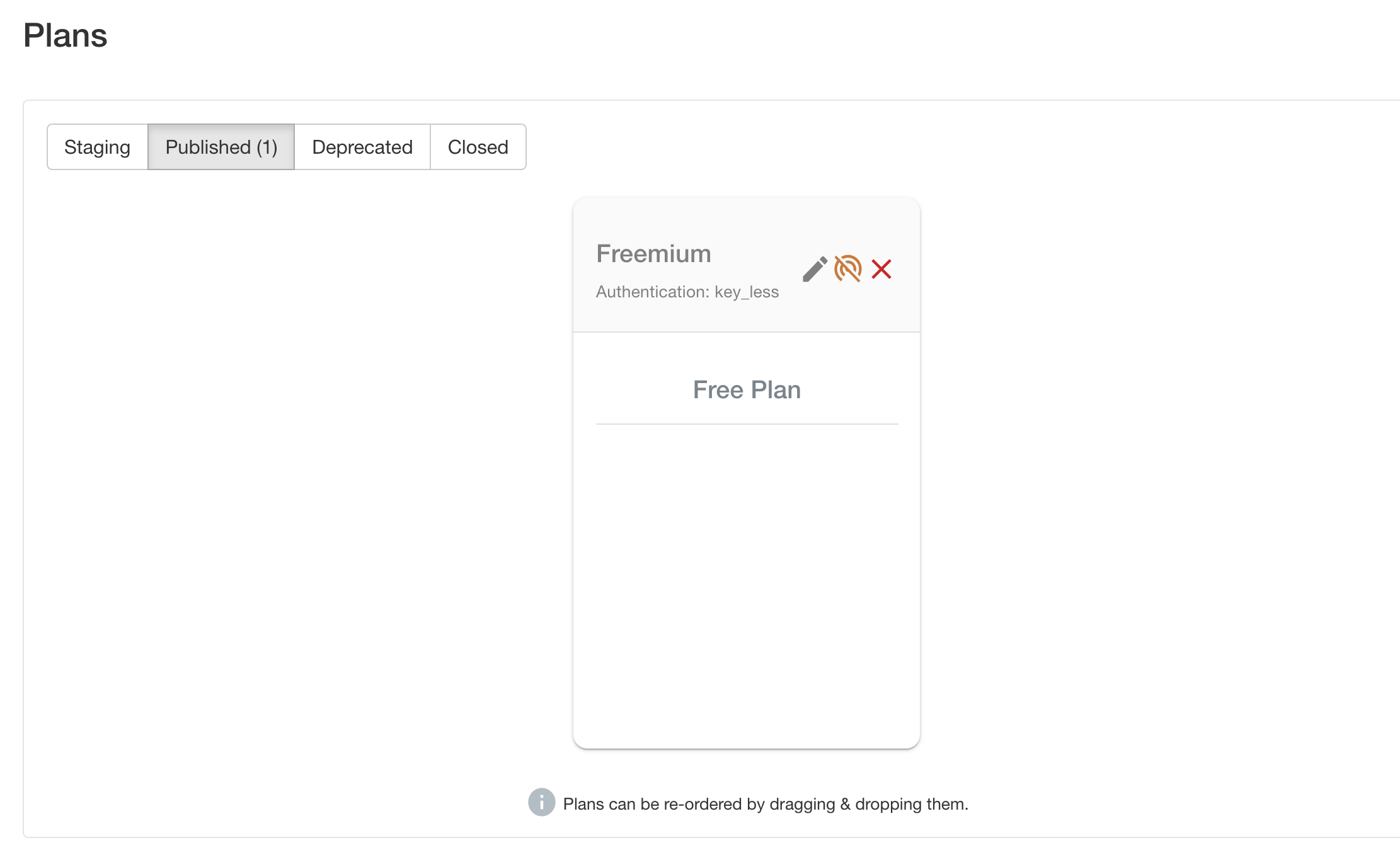Open the Free Plan link
1400x867 pixels.
[x=747, y=389]
